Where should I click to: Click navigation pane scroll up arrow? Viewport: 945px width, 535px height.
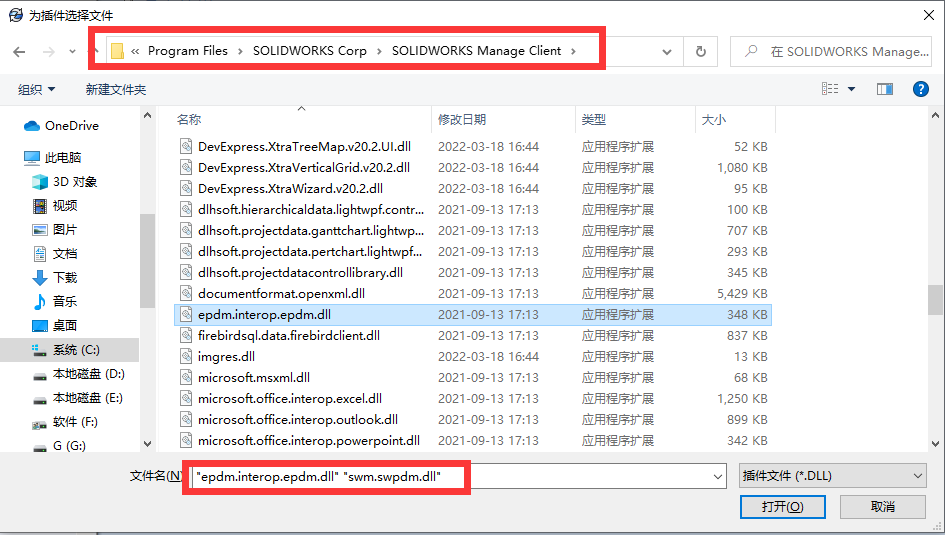(148, 115)
